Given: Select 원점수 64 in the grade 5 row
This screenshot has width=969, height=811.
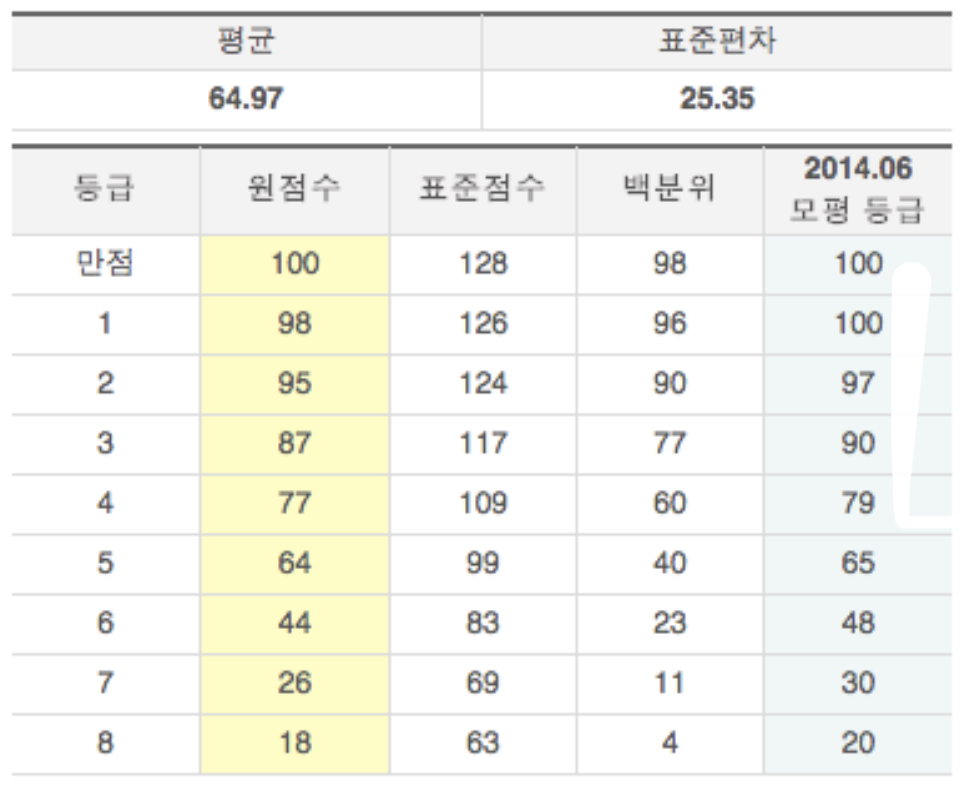Looking at the screenshot, I should pos(295,564).
